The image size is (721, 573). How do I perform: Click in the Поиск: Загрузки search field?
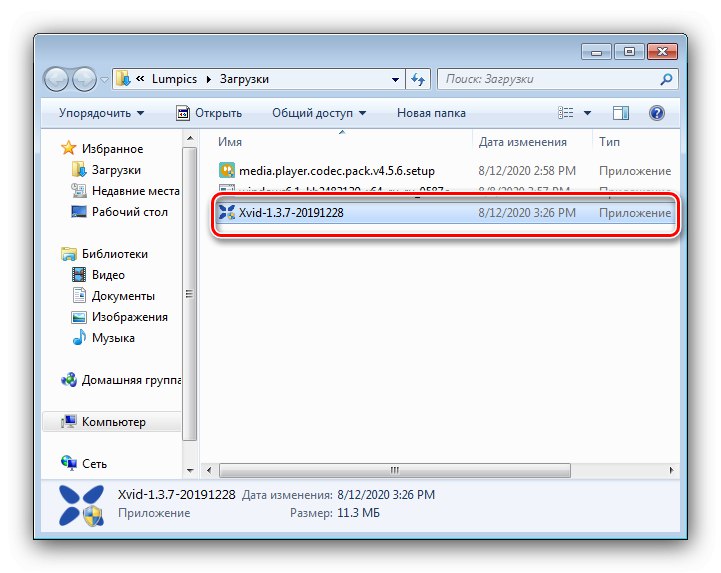tap(547, 79)
